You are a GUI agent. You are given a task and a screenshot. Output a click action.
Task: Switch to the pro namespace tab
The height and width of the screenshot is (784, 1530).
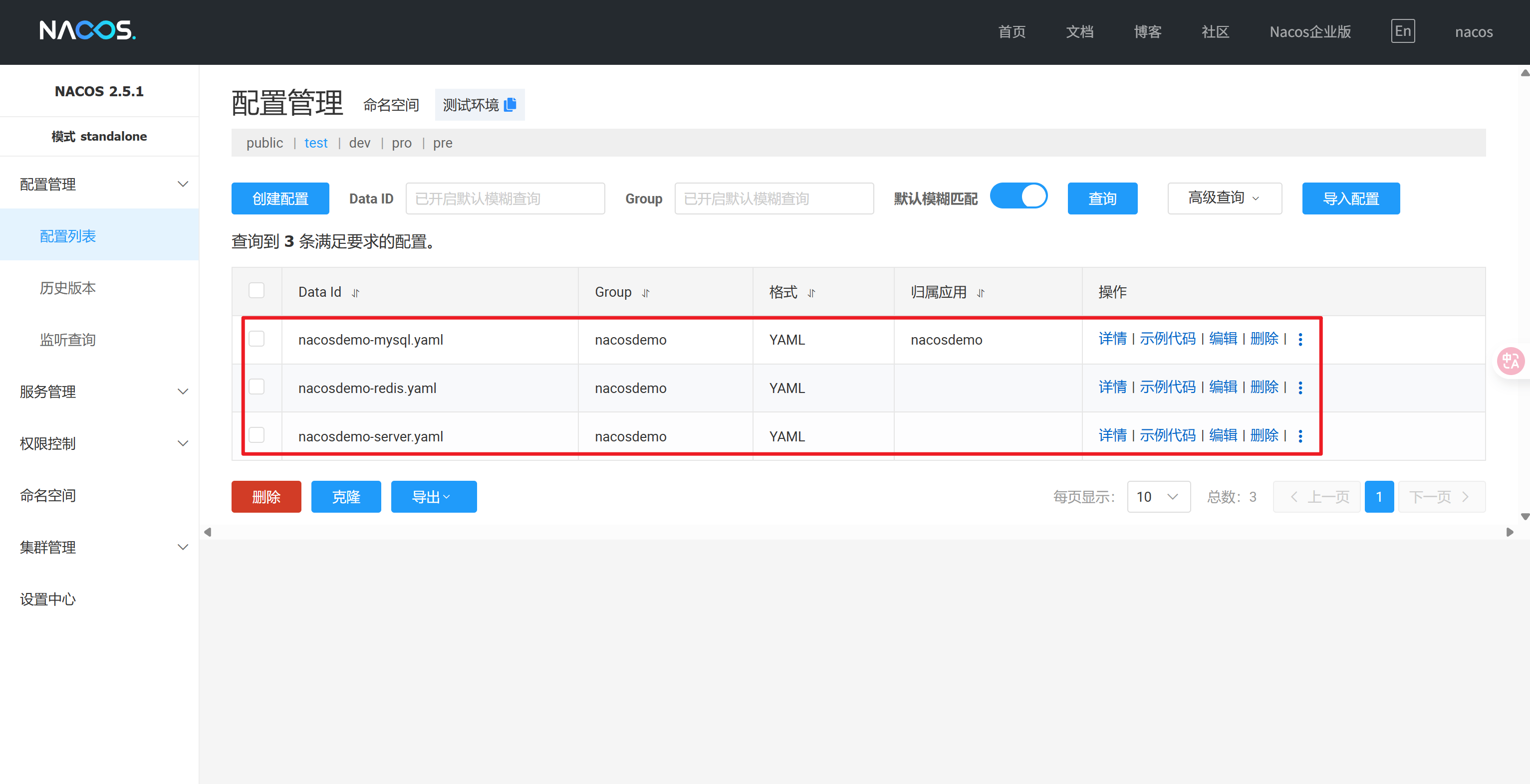402,143
